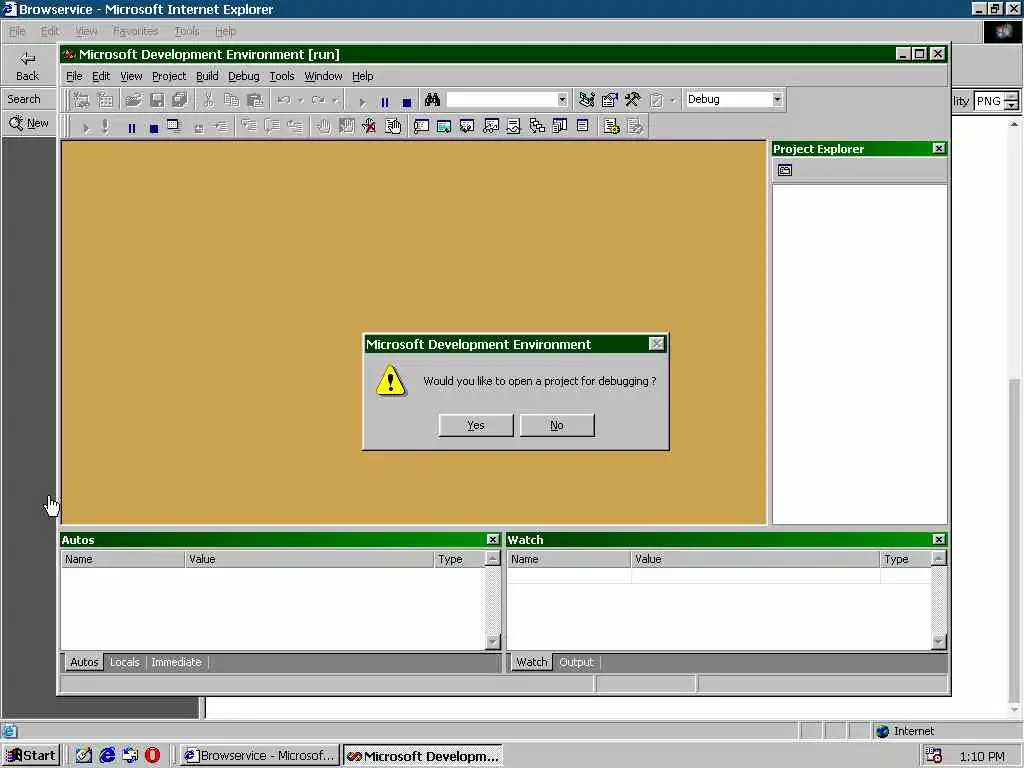Switch to the Immediate tab
1024x768 pixels.
[176, 662]
